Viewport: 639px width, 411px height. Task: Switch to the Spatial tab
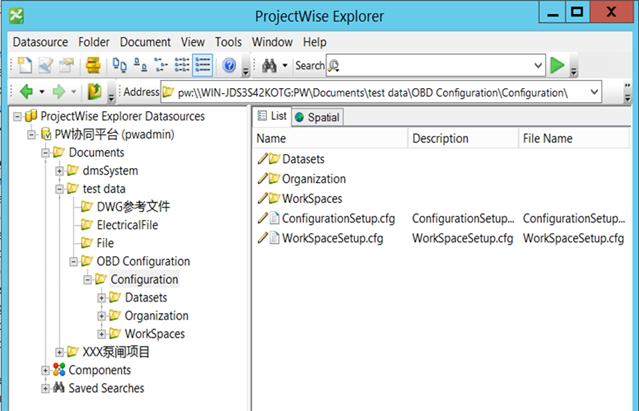point(318,117)
